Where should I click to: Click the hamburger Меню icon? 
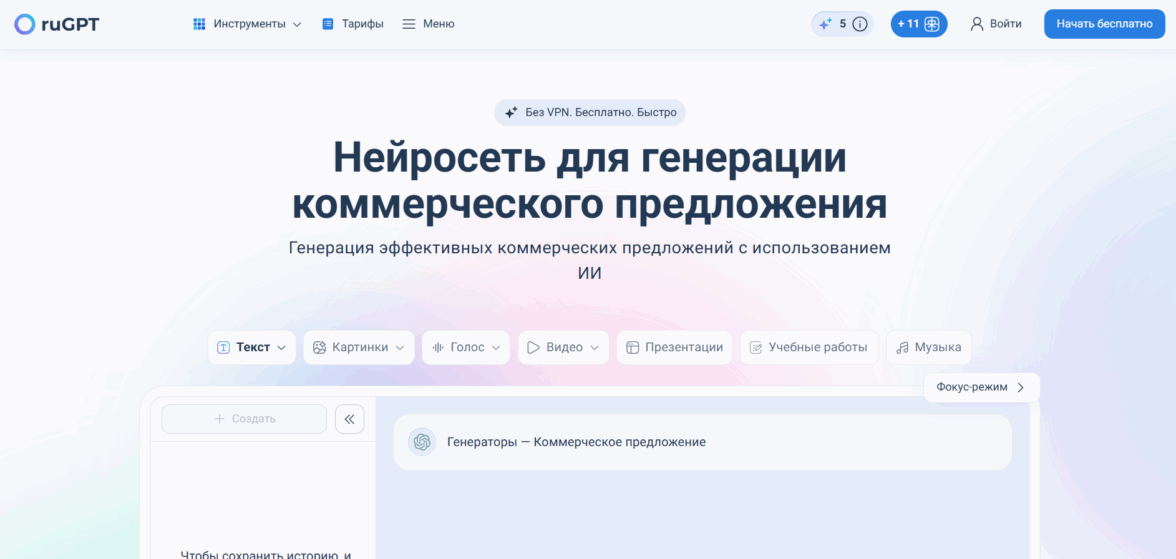[409, 24]
